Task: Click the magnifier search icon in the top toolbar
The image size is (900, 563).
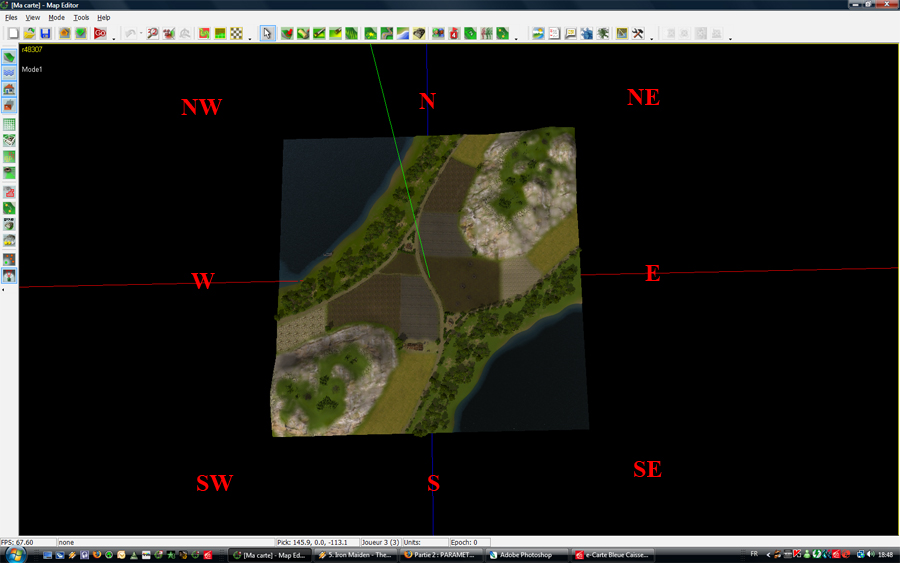Action: (x=152, y=33)
